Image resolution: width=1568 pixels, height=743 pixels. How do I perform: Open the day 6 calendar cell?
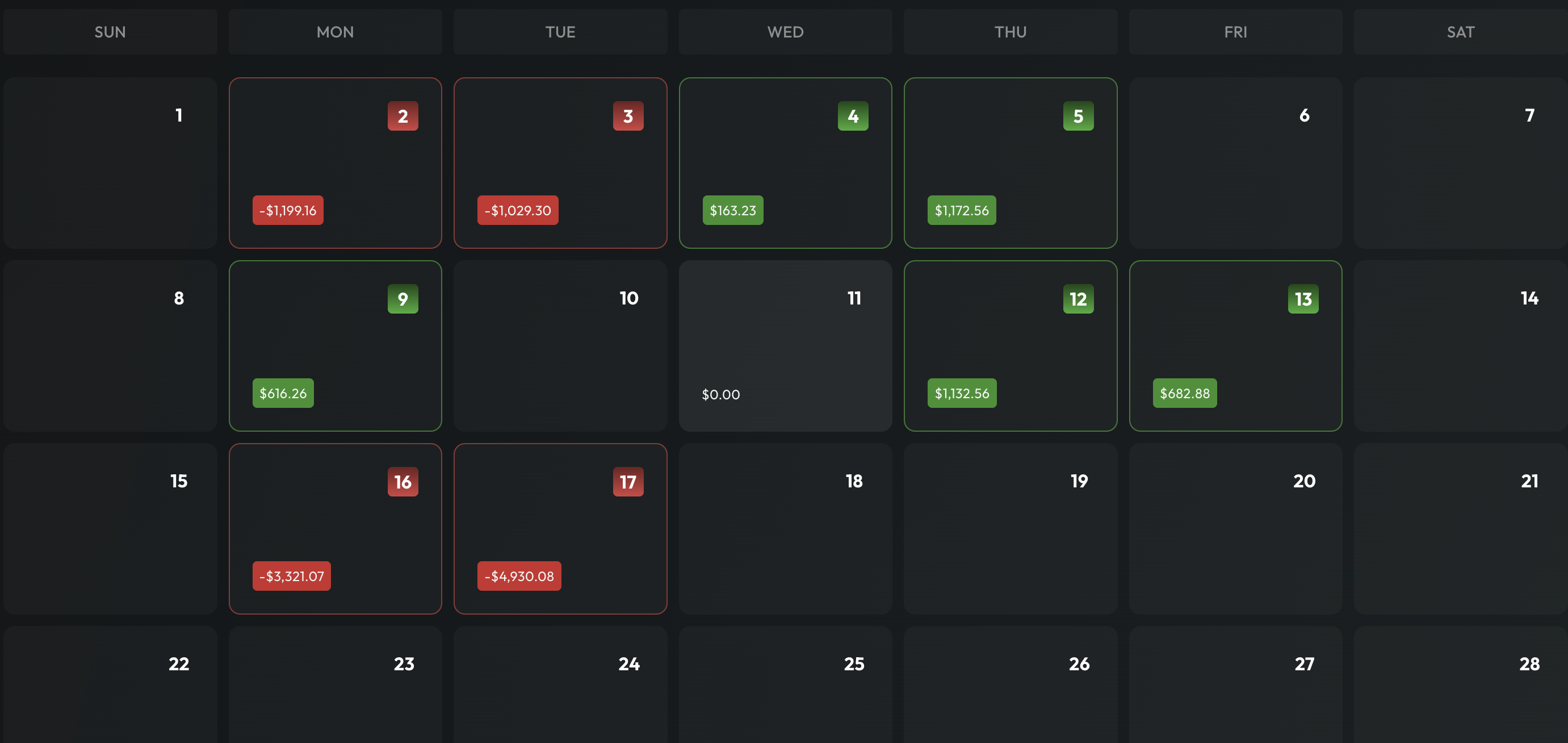coord(1235,162)
